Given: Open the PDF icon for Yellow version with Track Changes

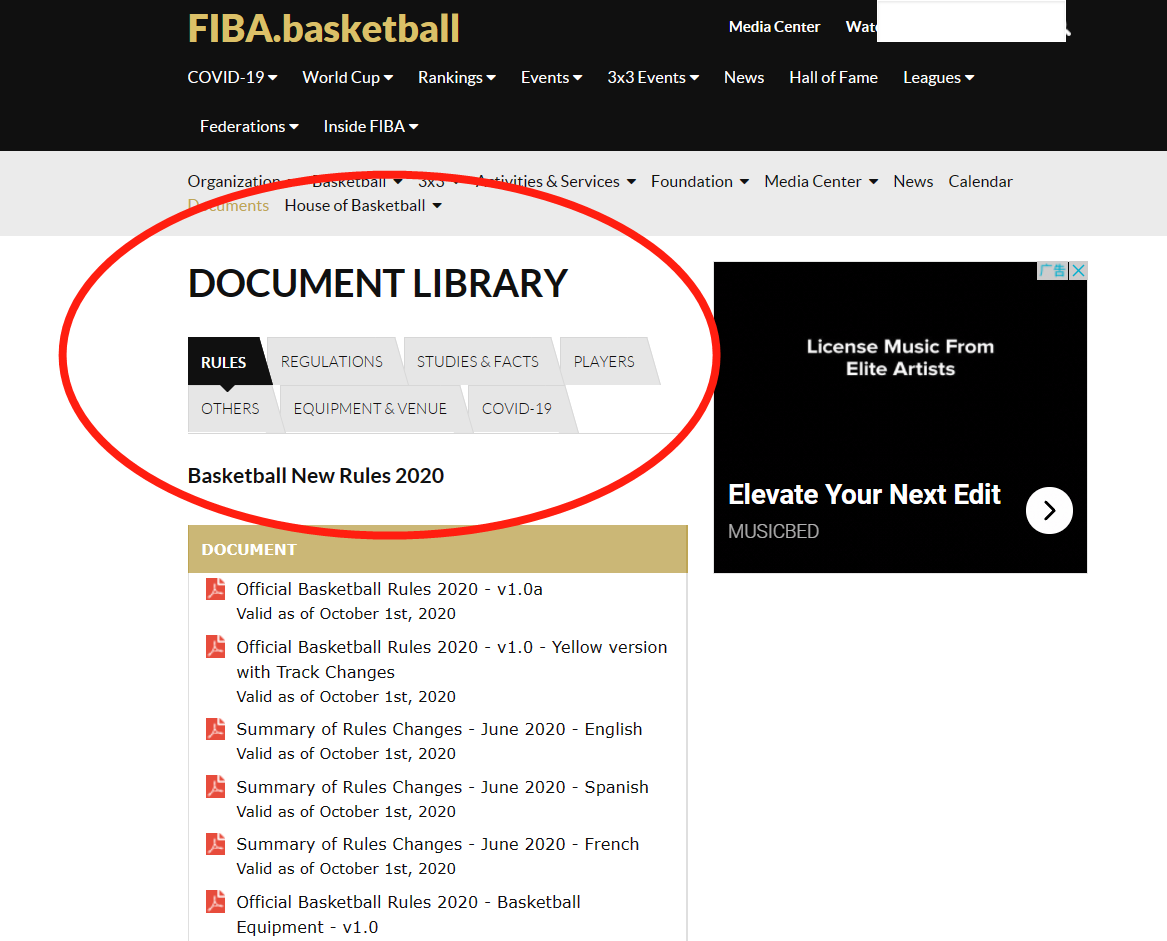Looking at the screenshot, I should (x=215, y=647).
